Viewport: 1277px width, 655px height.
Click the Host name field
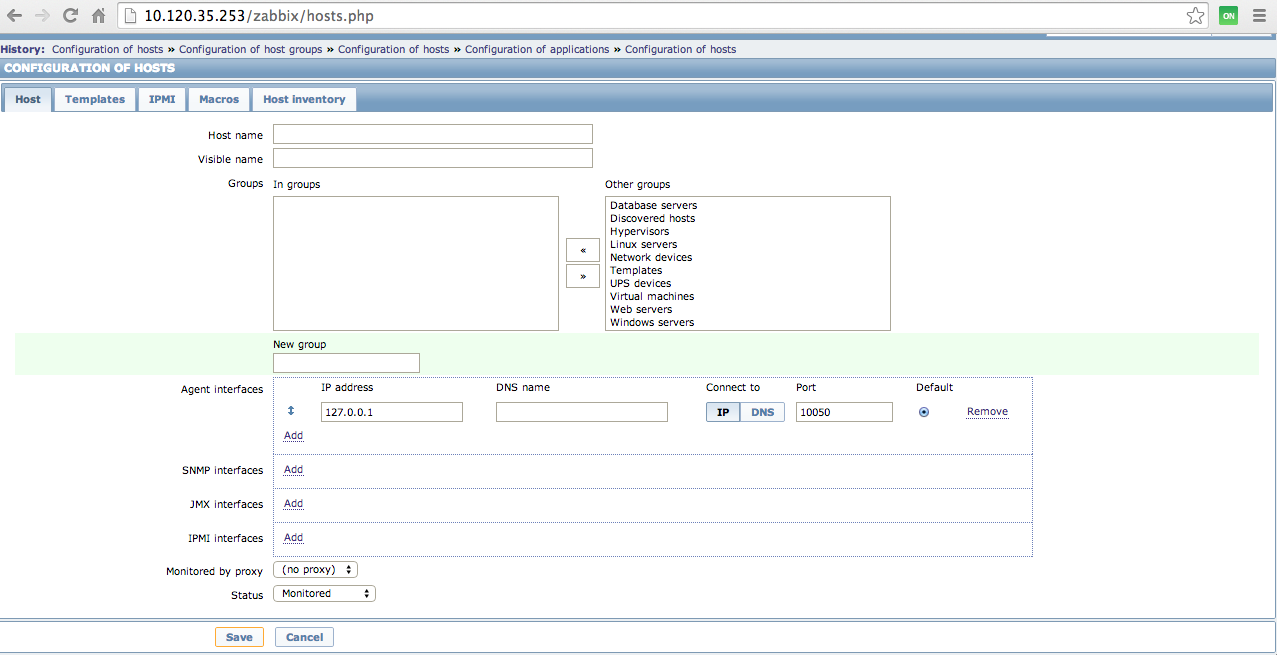pos(433,134)
